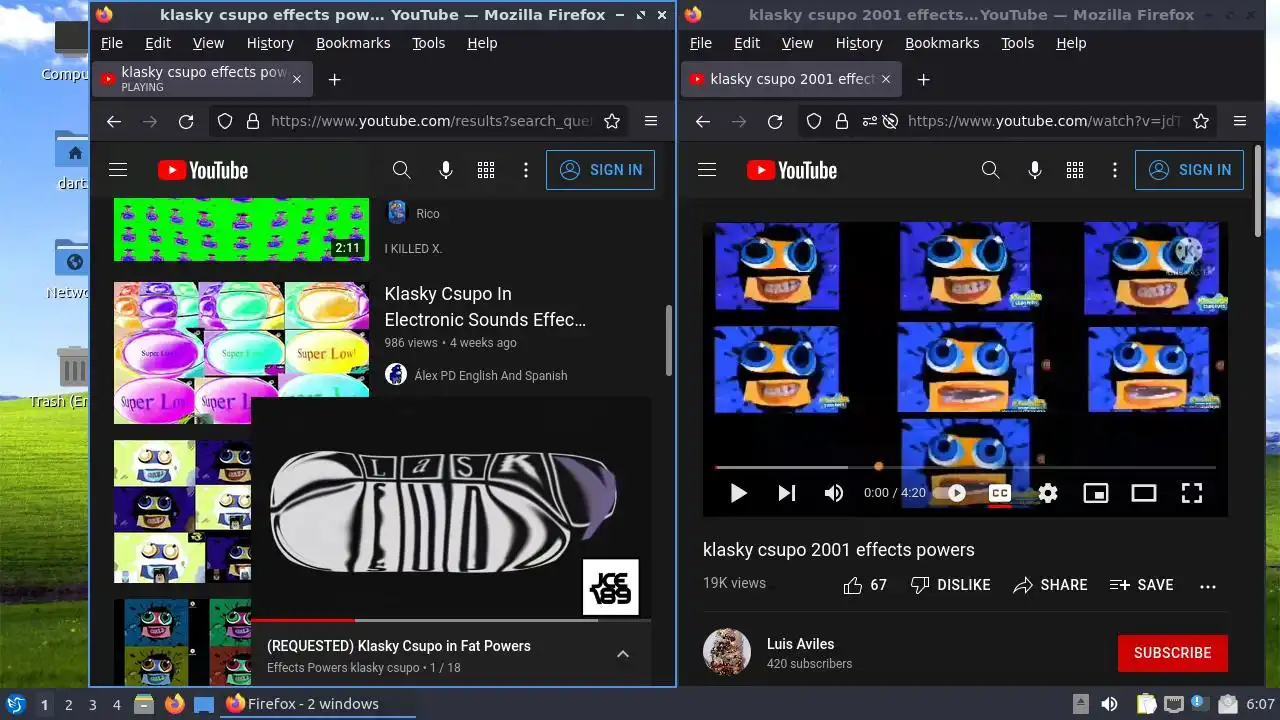Enter full screen video mode
This screenshot has height=720, width=1280.
coord(1192,493)
